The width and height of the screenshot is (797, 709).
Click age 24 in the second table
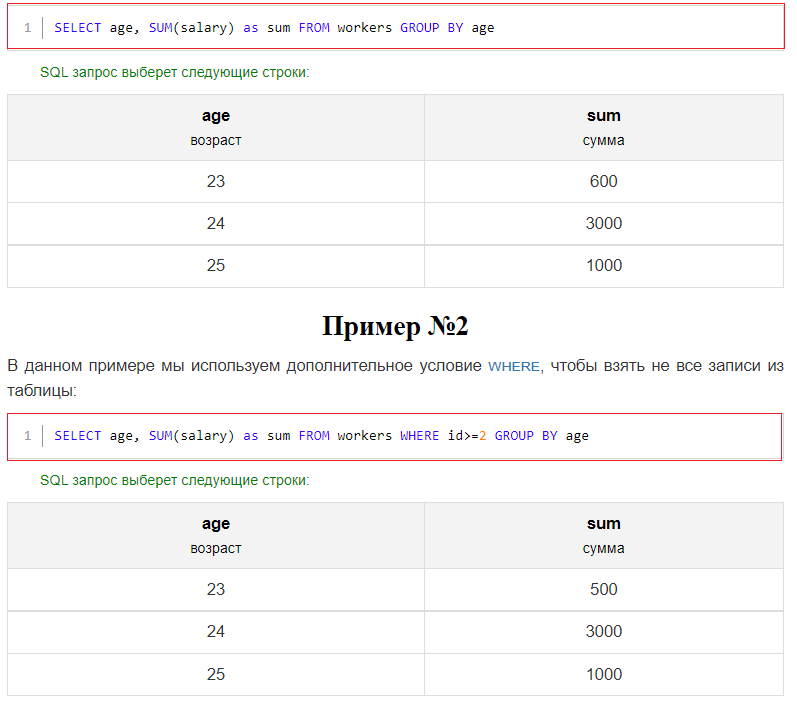point(216,632)
